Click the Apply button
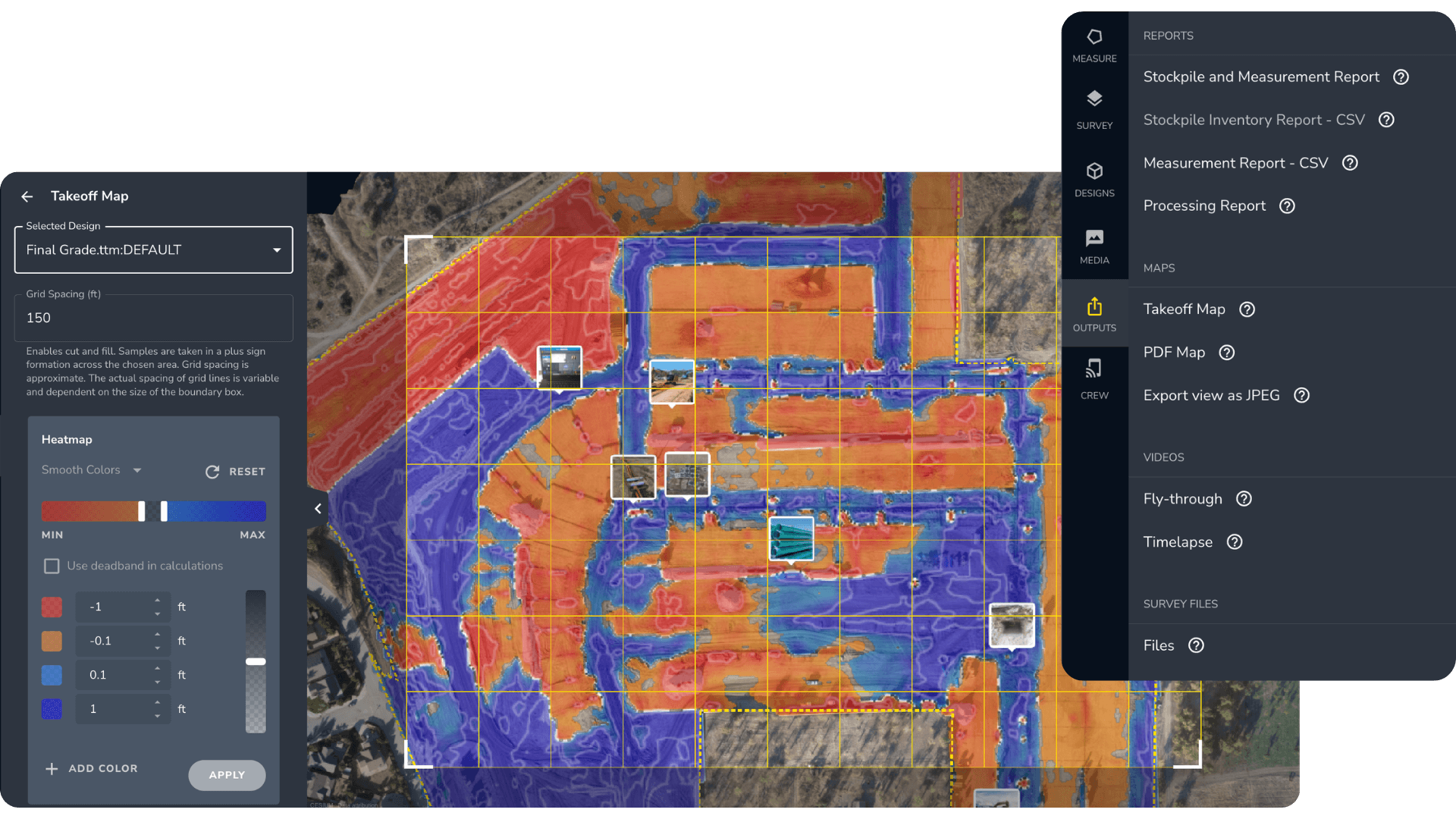The width and height of the screenshot is (1456, 819). [x=226, y=775]
